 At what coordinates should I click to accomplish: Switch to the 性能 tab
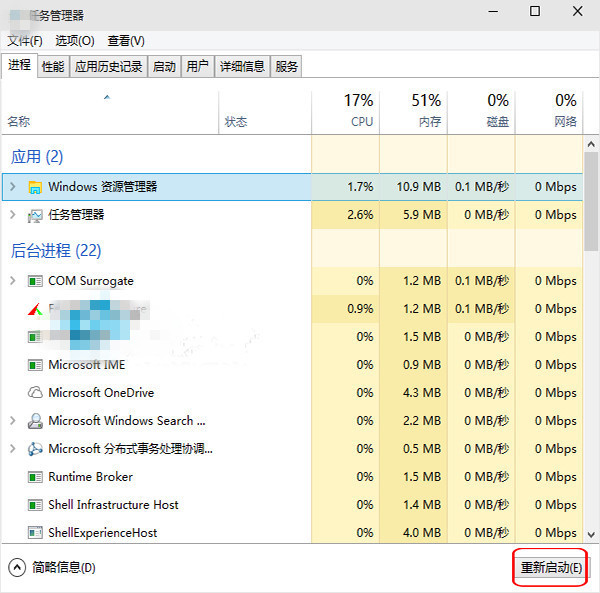53,67
